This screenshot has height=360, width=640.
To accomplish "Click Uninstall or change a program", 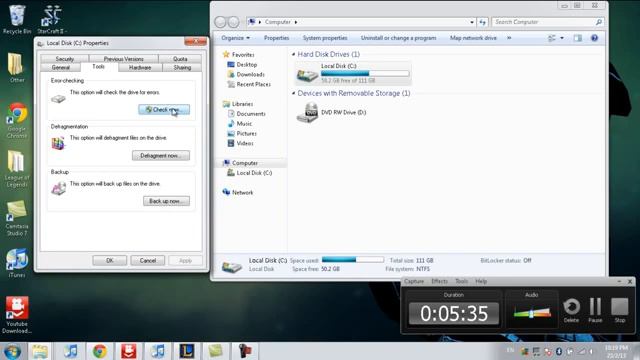I will pos(398,38).
